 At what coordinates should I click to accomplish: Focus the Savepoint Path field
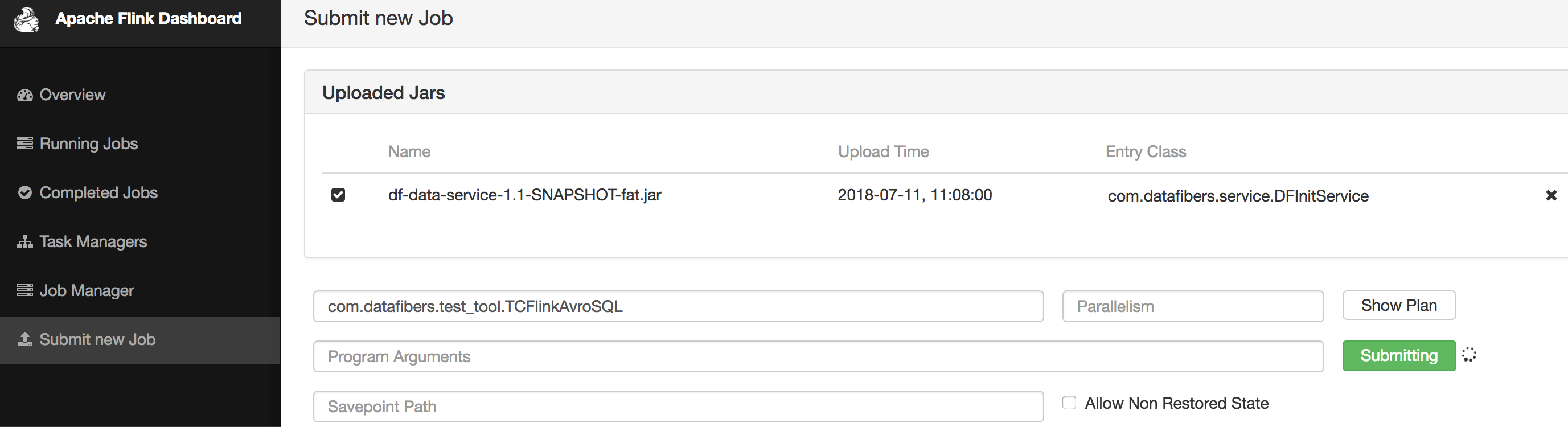click(678, 407)
